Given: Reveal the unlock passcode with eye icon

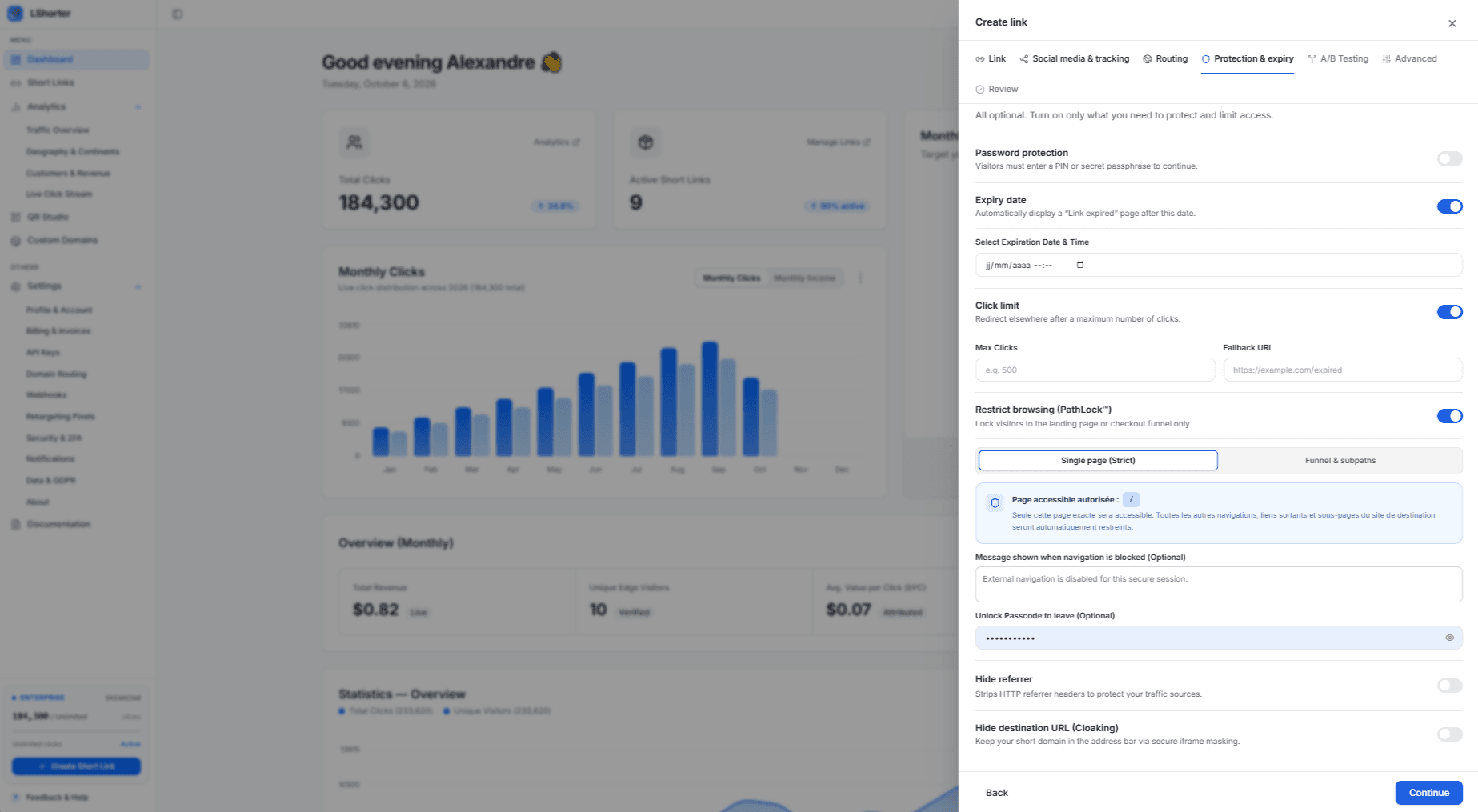Looking at the screenshot, I should pos(1449,638).
